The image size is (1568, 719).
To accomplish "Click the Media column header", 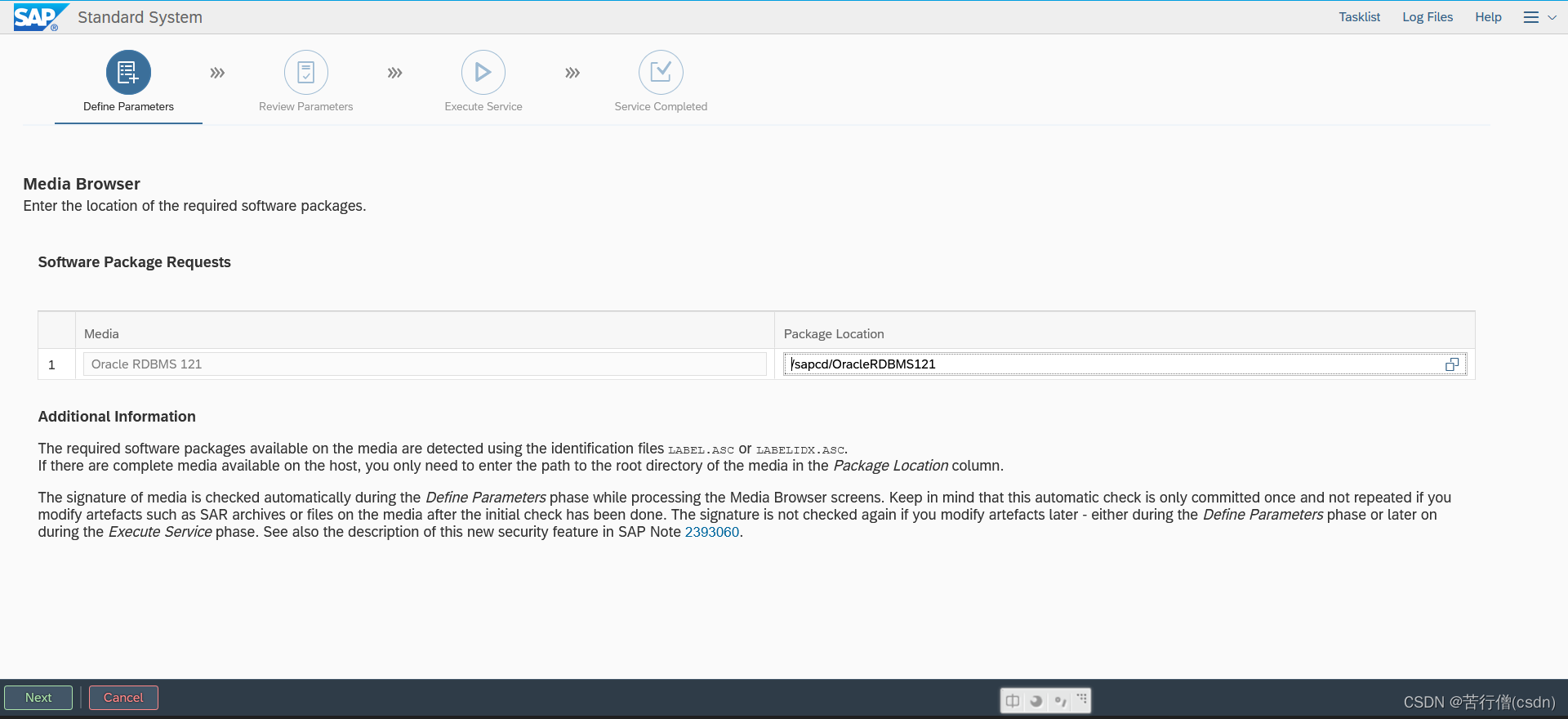I will click(x=101, y=334).
